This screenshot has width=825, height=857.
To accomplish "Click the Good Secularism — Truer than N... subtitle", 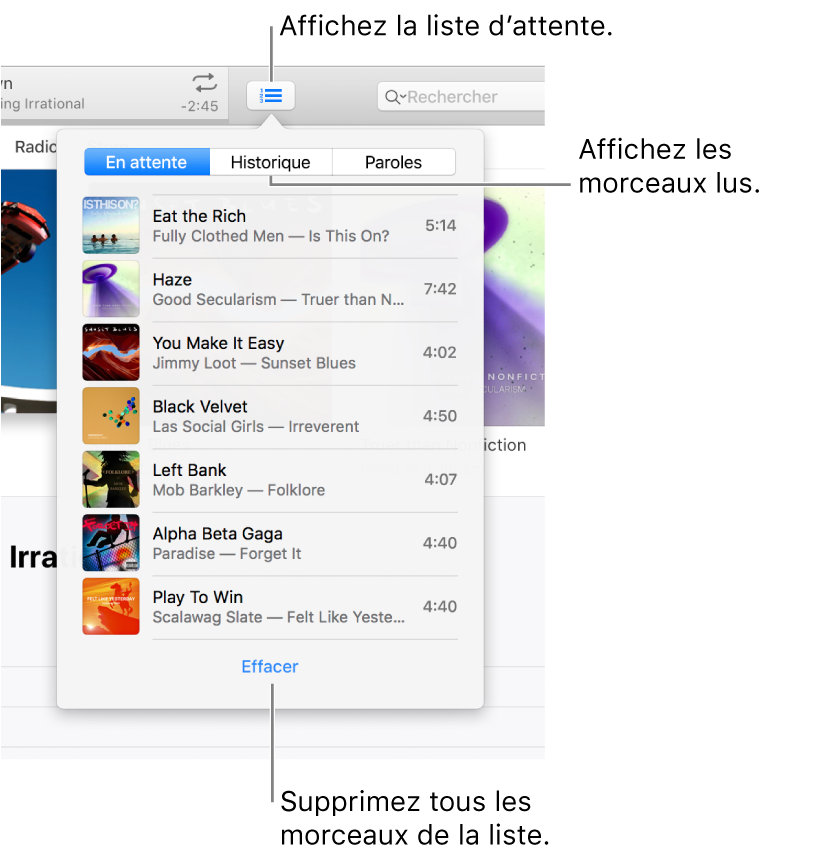I will (x=278, y=300).
